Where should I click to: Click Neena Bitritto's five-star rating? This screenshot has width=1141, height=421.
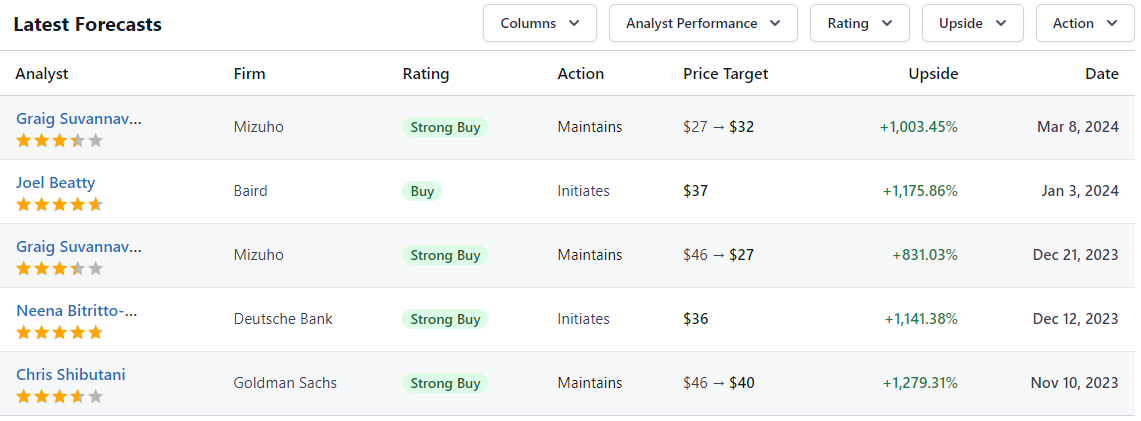(60, 332)
